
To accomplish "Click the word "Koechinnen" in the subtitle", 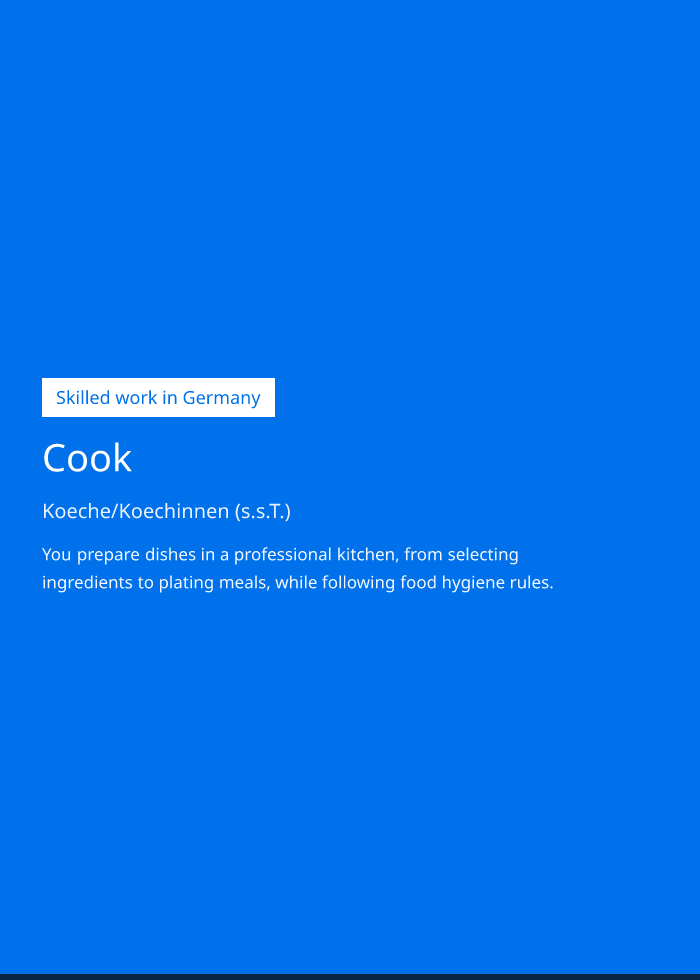I will tap(174, 511).
